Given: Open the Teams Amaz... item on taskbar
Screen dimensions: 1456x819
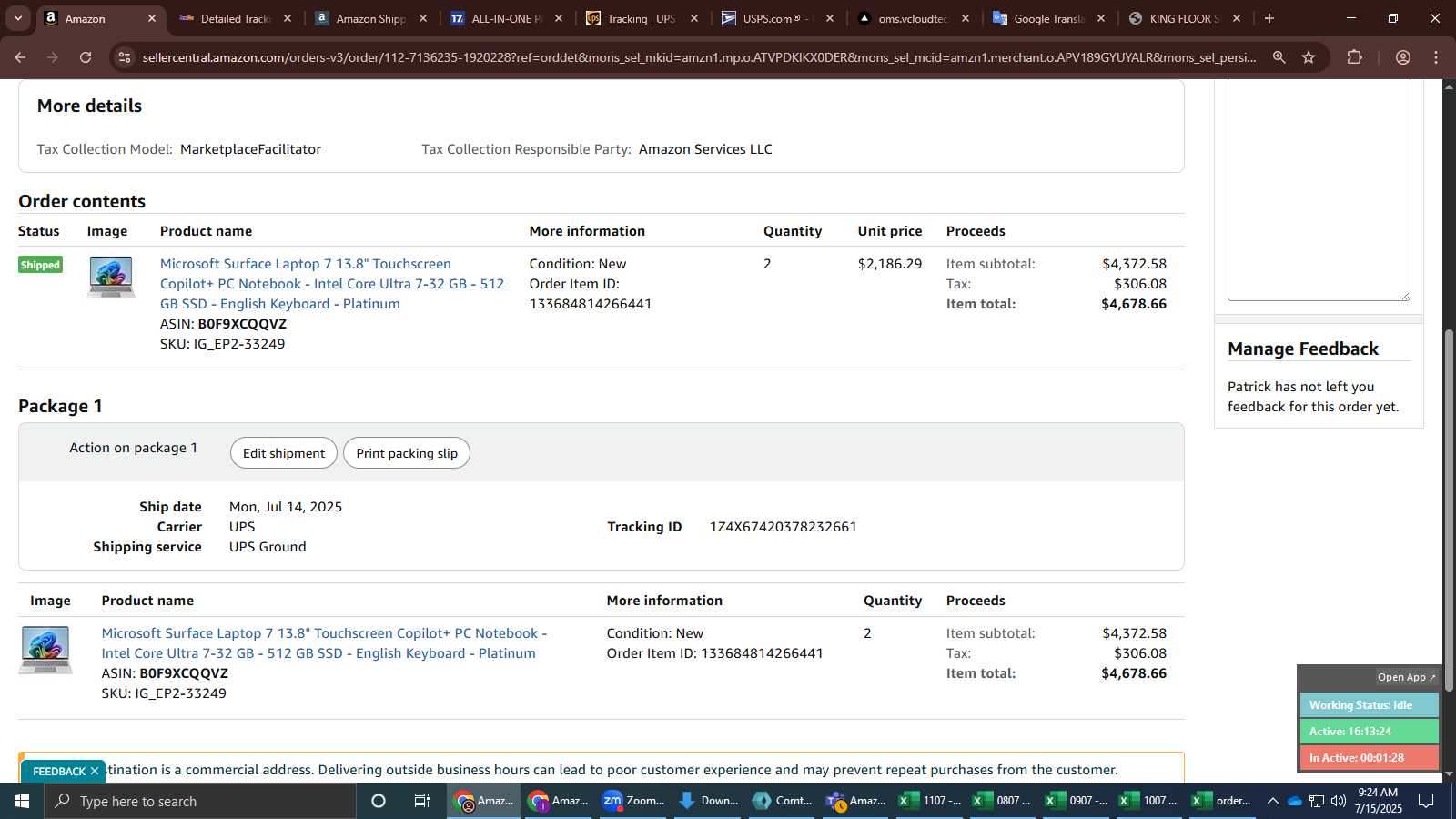Looking at the screenshot, I should [x=856, y=801].
